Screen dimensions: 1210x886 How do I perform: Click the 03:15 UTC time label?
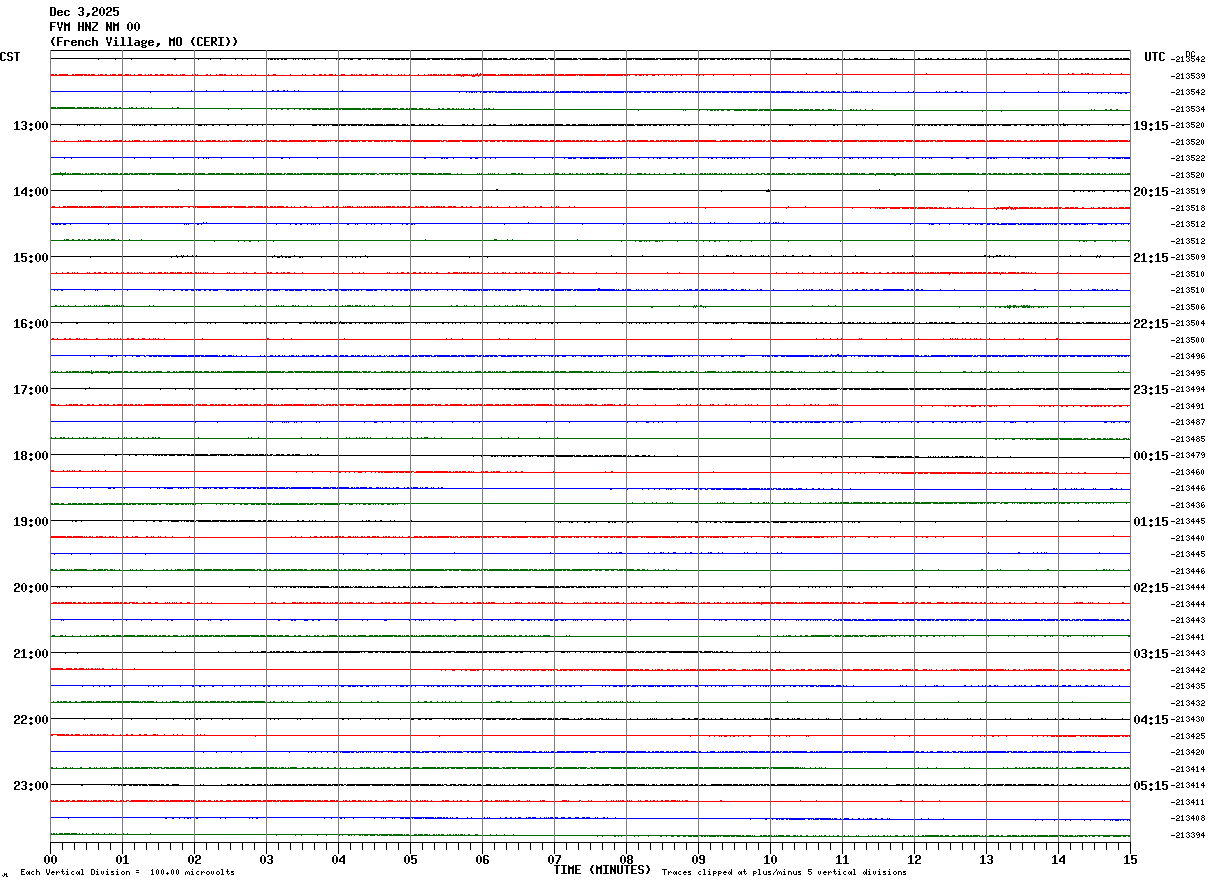pos(1151,654)
